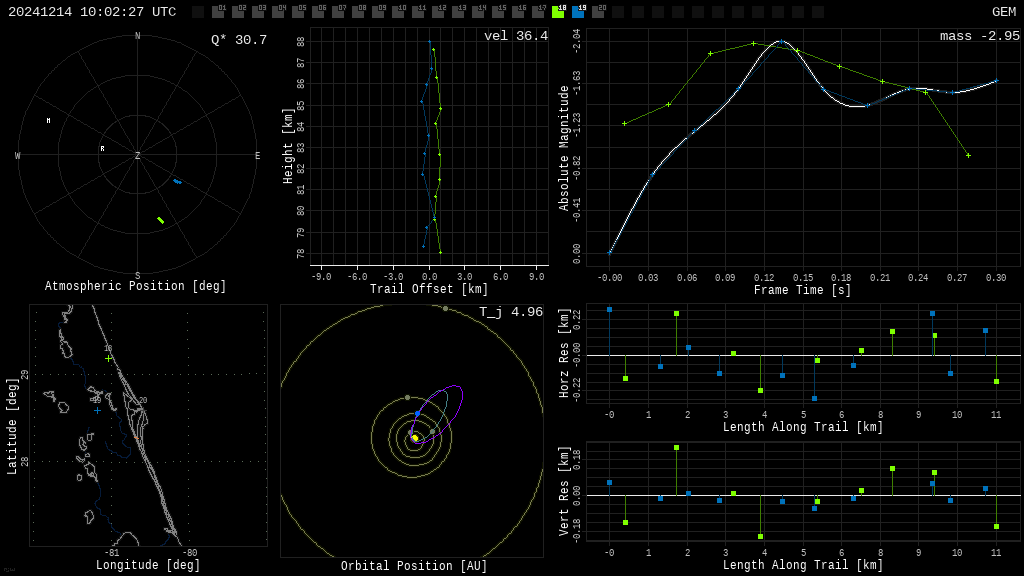This screenshot has height=576, width=1024.
Task: Click the Z zenith label in the polar plot
Action: [x=138, y=156]
